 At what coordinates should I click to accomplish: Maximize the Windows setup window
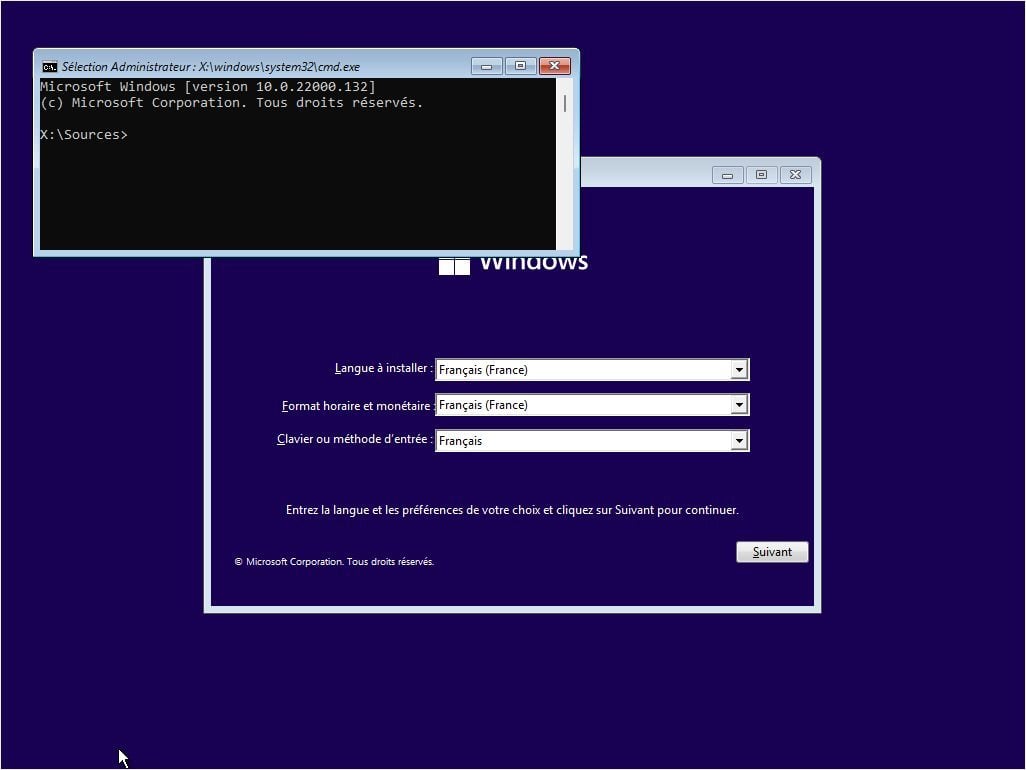click(761, 175)
